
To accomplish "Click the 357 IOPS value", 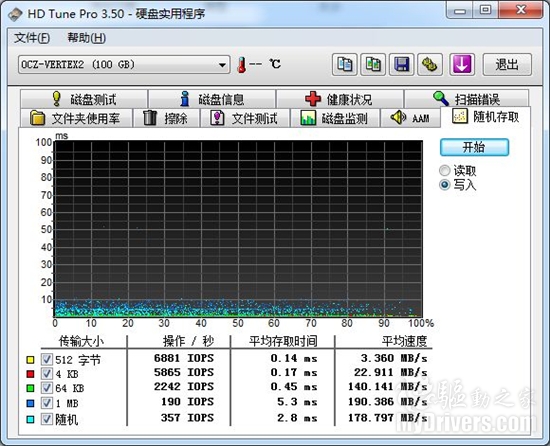I will tap(187, 418).
